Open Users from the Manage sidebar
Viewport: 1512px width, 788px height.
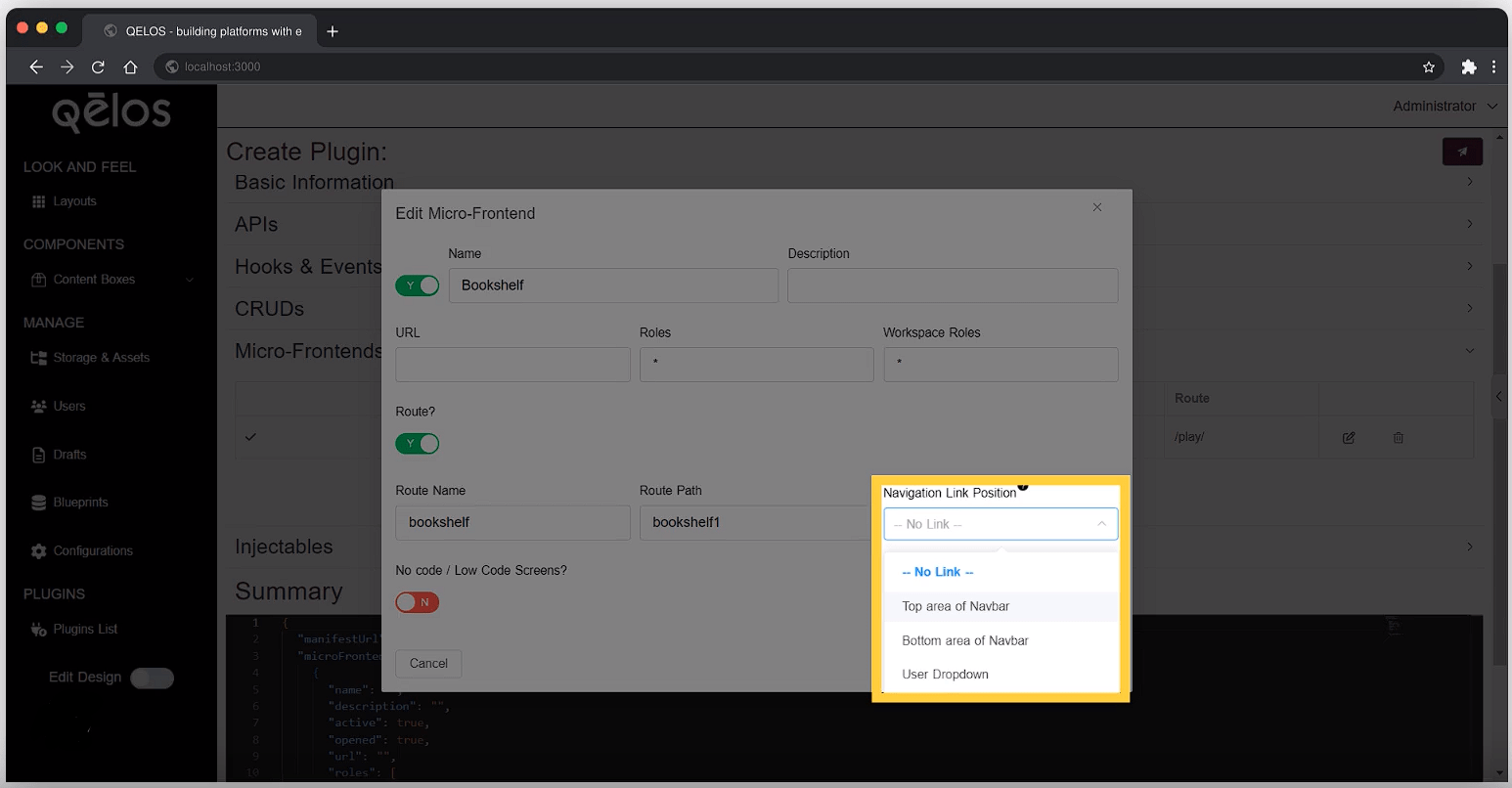click(68, 406)
